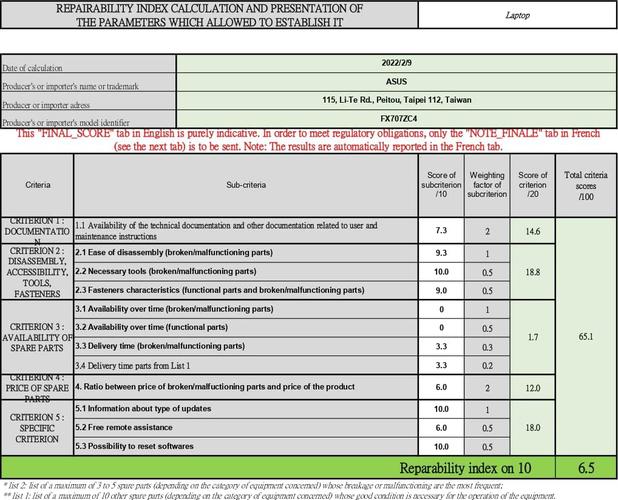Click the 'Date of calculation' label
The image size is (618, 500).
pyautogui.click(x=88, y=64)
